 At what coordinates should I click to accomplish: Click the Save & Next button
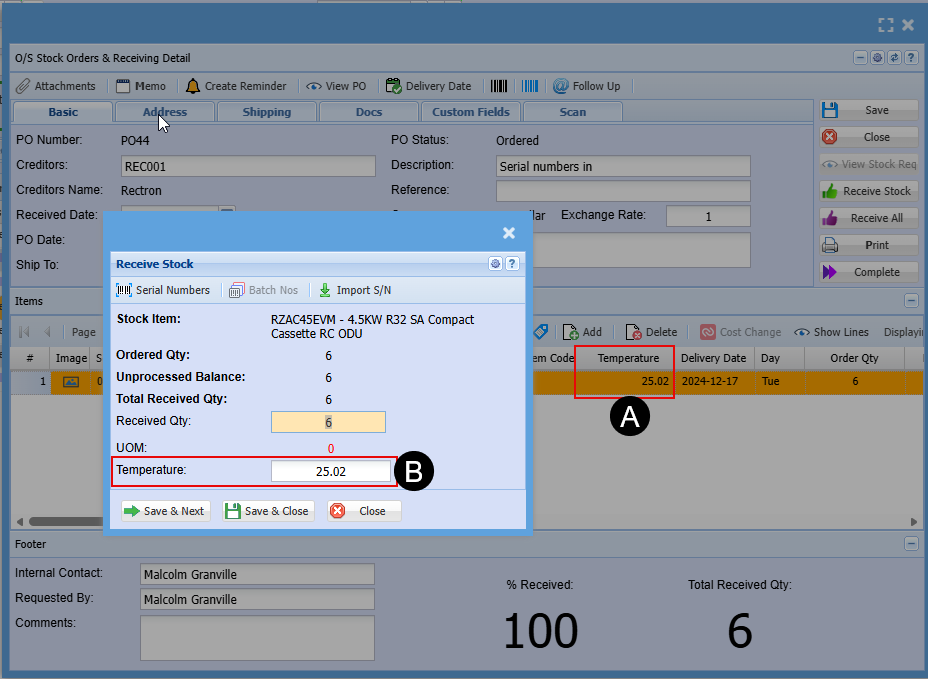(x=164, y=511)
